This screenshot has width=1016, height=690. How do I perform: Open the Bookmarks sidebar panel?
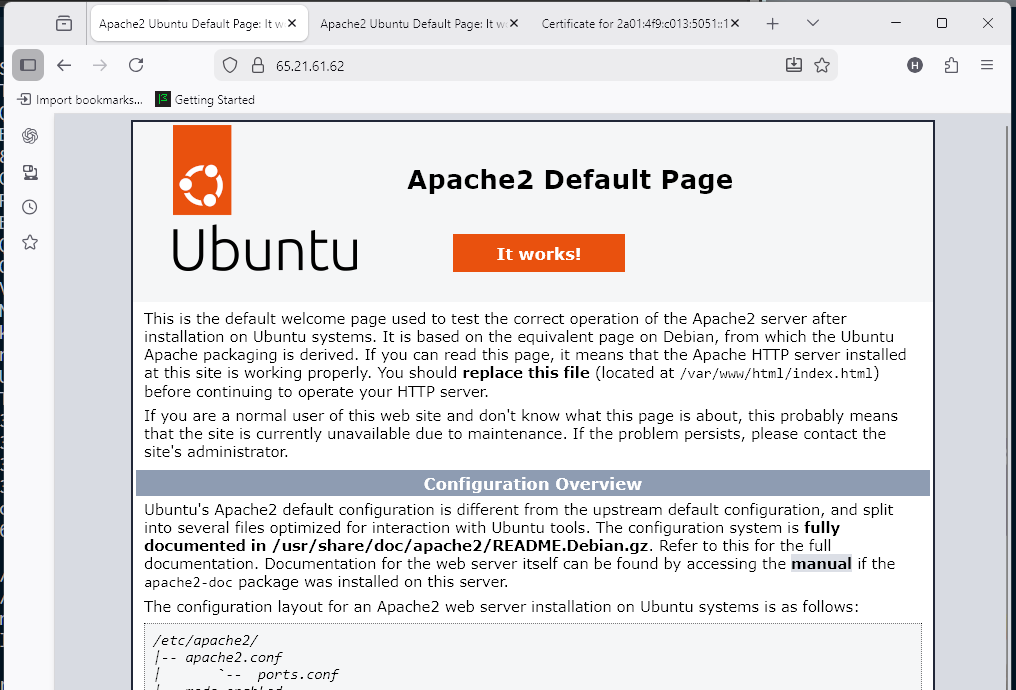30,242
